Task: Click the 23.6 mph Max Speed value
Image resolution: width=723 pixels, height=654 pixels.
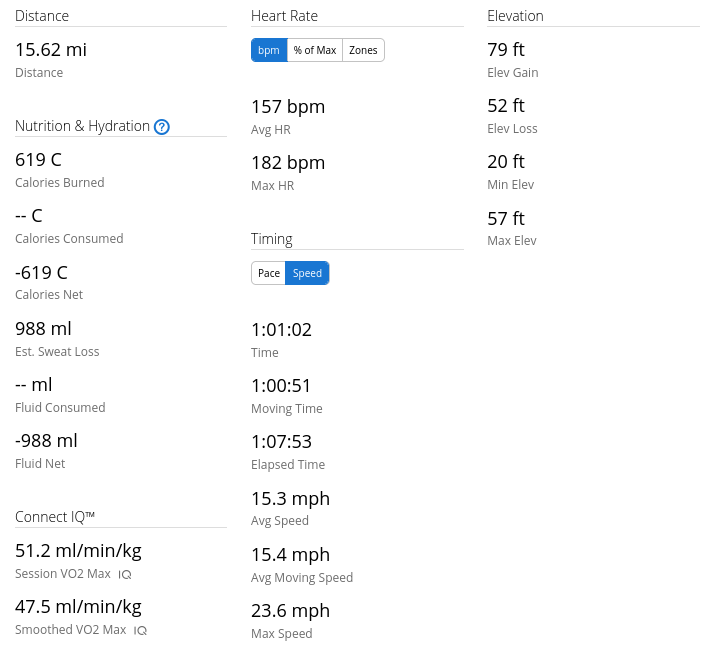Action: 290,611
